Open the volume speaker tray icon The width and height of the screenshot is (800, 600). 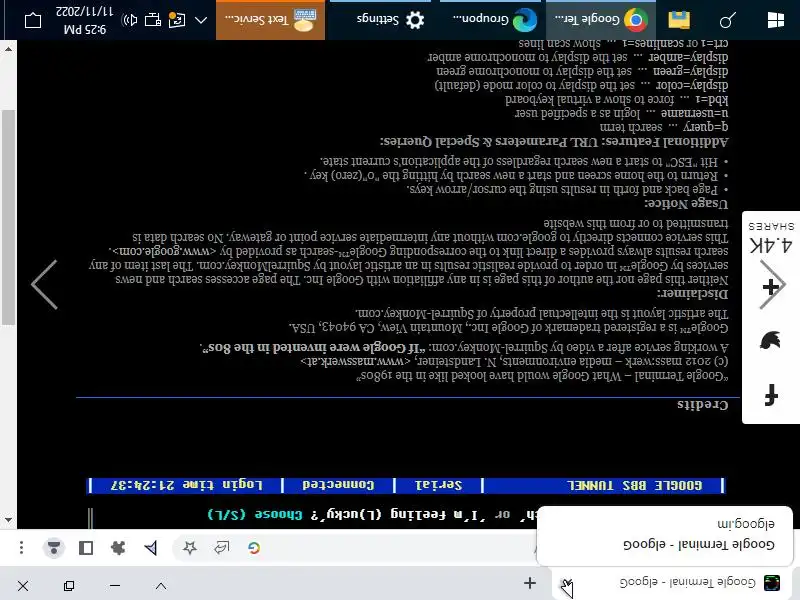tap(130, 20)
